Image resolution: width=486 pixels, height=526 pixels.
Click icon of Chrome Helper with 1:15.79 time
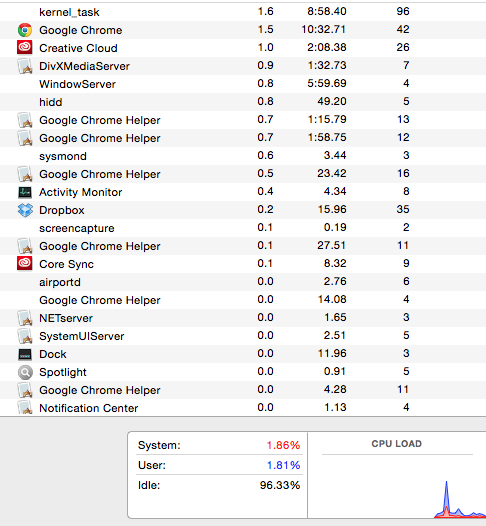(25, 120)
